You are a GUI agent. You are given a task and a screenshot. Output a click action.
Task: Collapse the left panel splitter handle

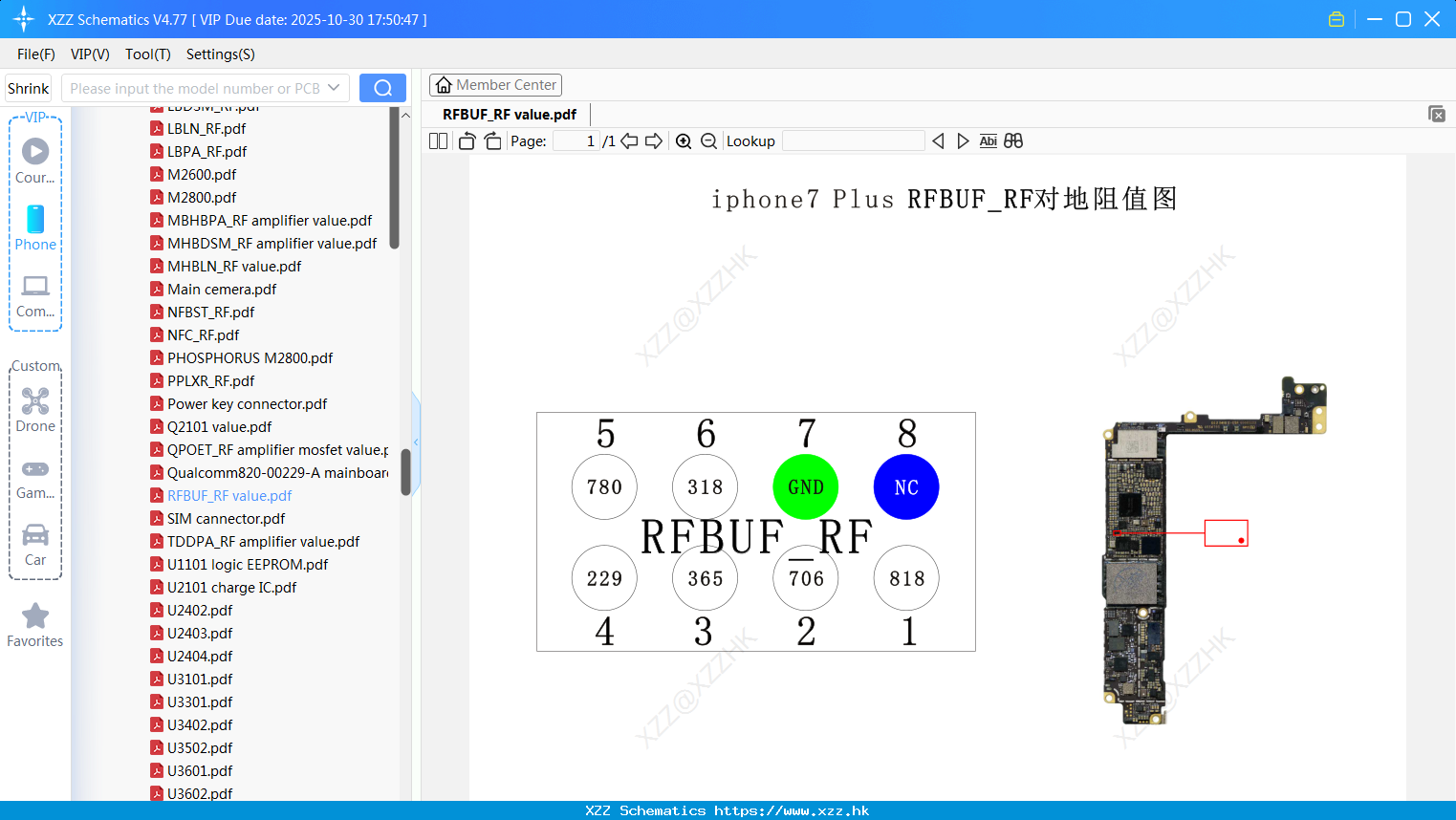tap(416, 442)
